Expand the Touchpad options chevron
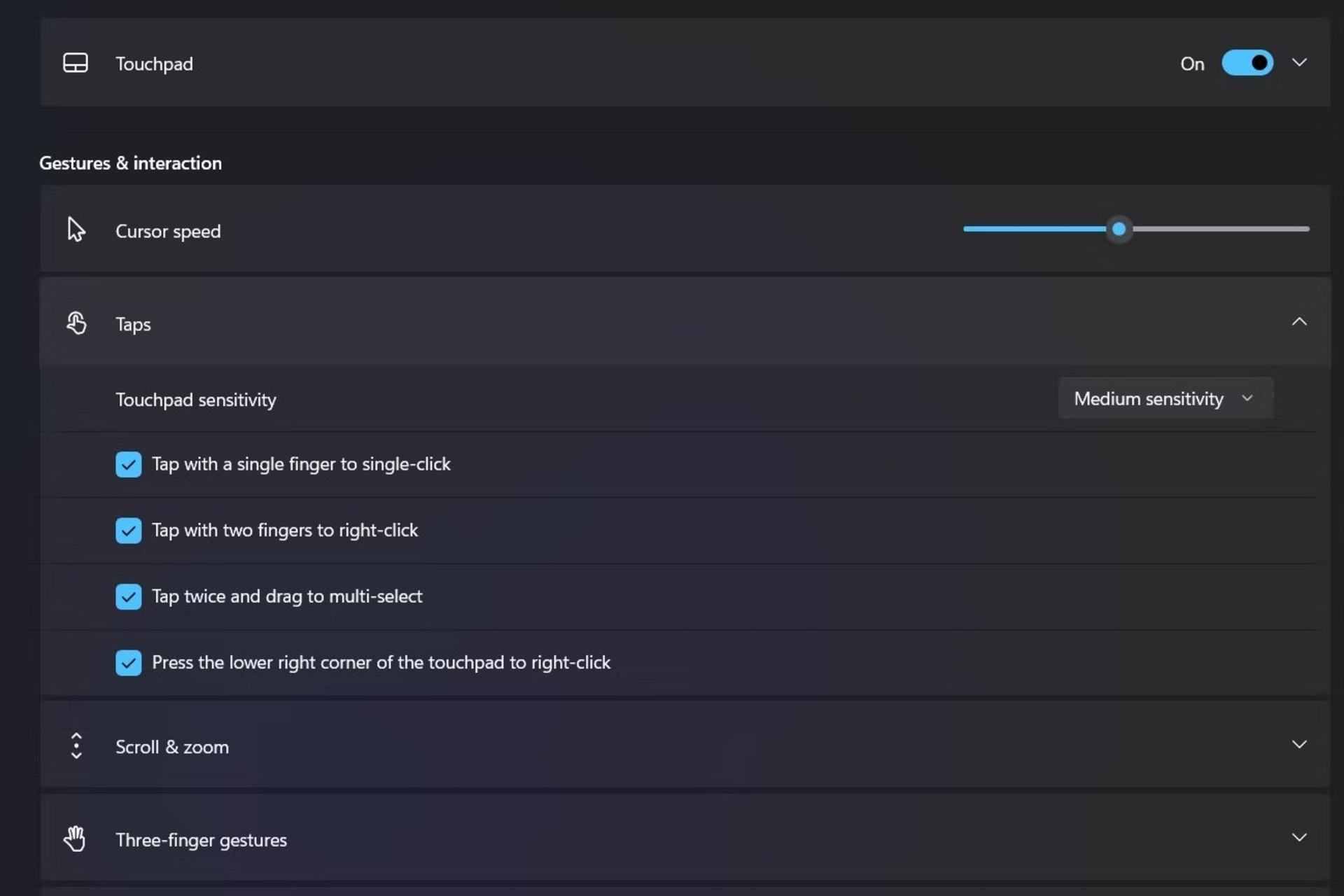This screenshot has height=896, width=1344. (x=1299, y=62)
